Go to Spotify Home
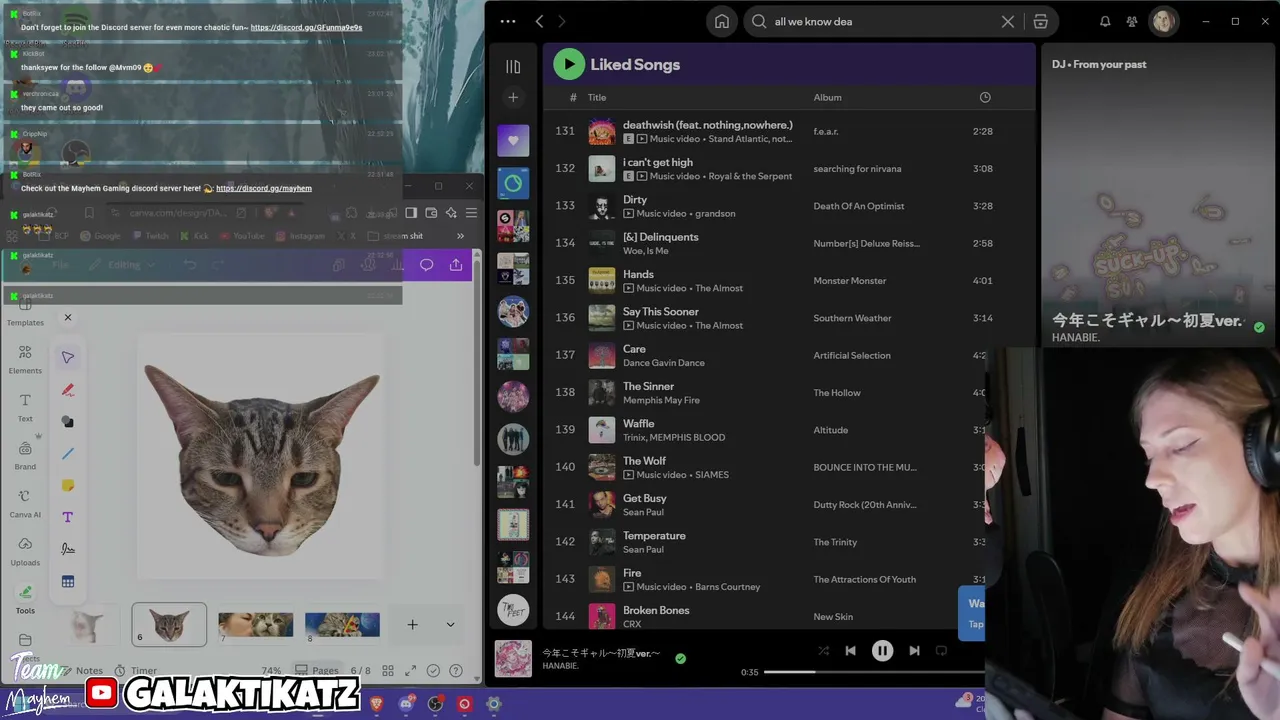 click(721, 21)
